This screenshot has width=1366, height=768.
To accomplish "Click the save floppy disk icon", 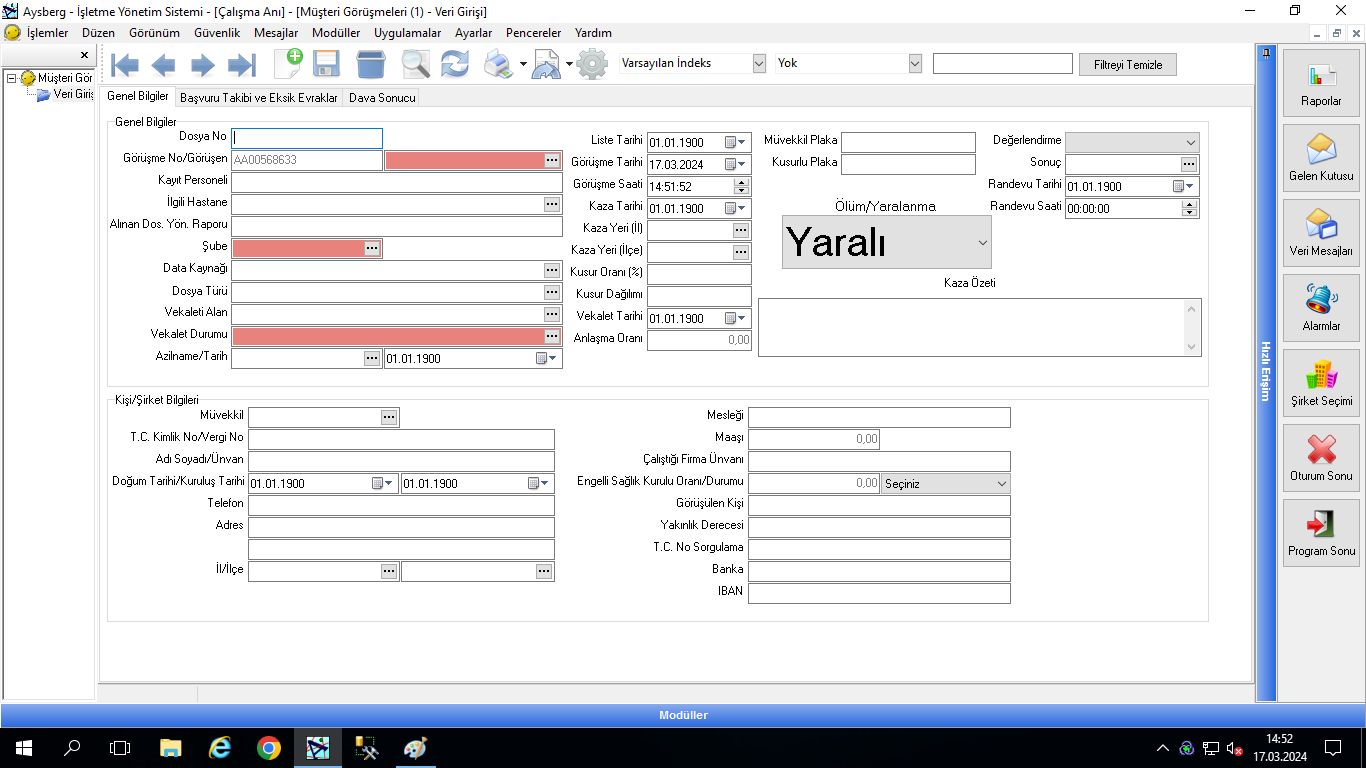I will [326, 64].
